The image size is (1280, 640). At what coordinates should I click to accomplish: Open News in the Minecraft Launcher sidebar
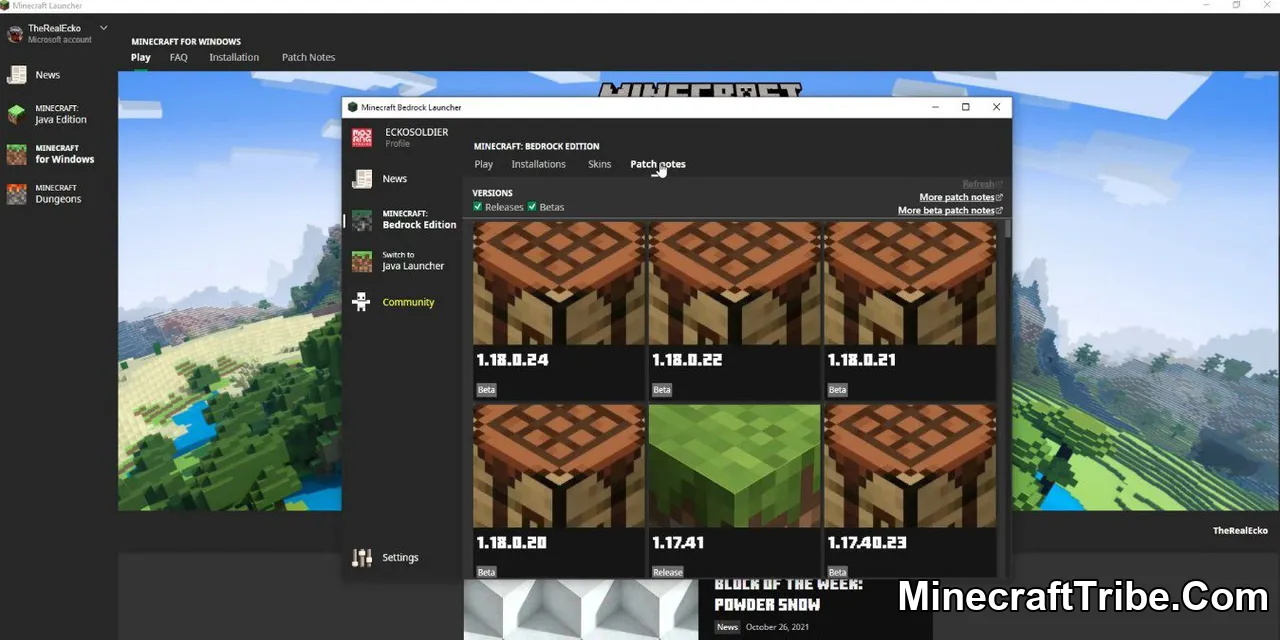point(48,75)
